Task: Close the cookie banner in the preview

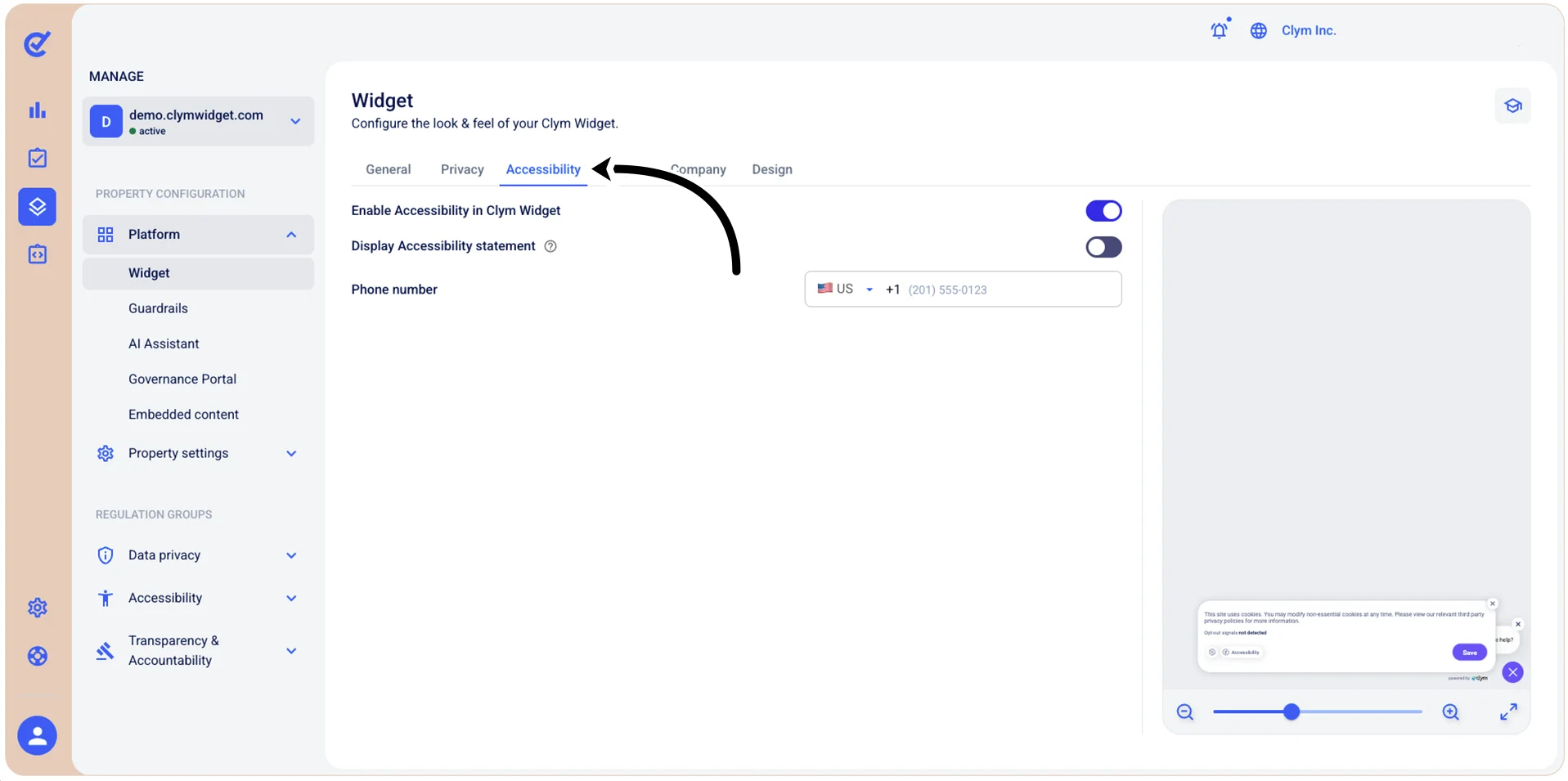Action: coord(1492,604)
